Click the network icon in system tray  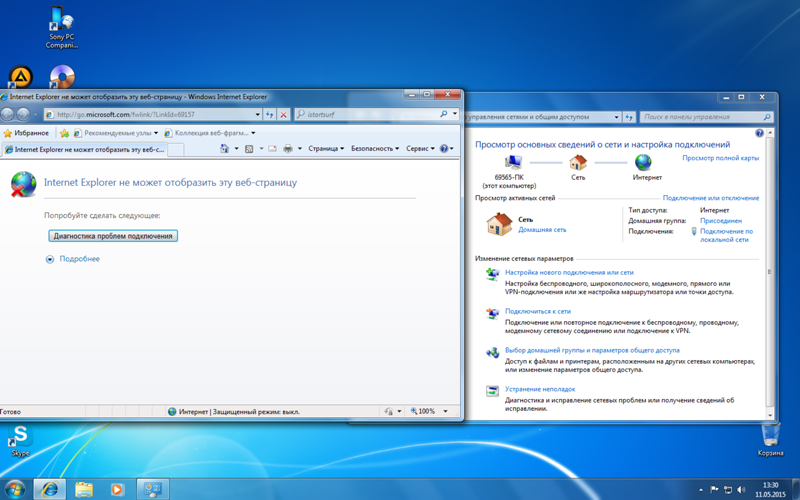point(728,490)
